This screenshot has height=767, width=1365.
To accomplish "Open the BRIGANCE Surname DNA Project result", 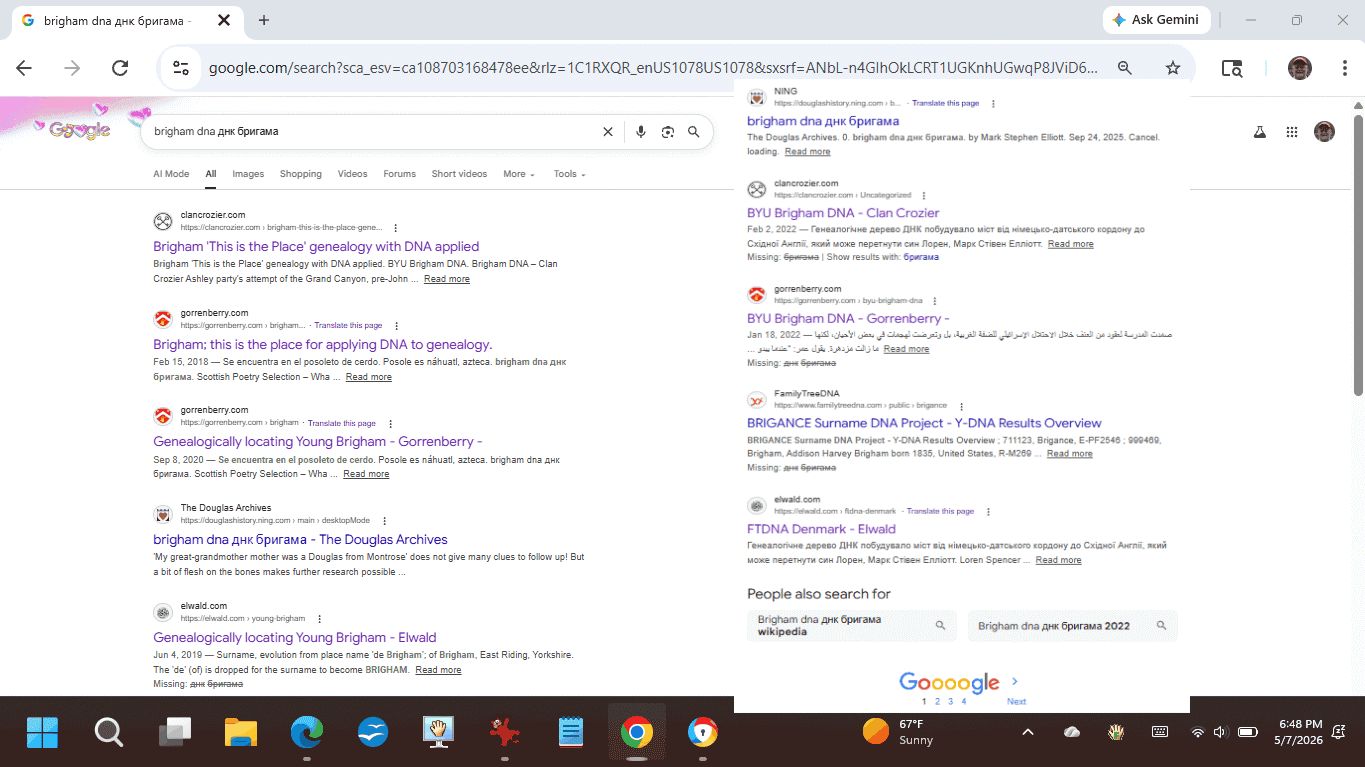I will point(924,423).
